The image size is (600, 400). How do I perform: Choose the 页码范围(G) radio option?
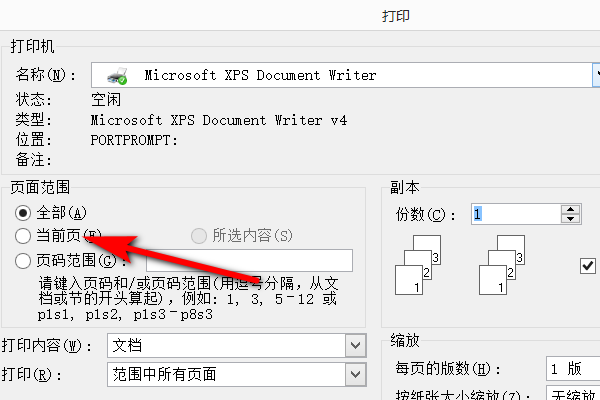coord(23,261)
